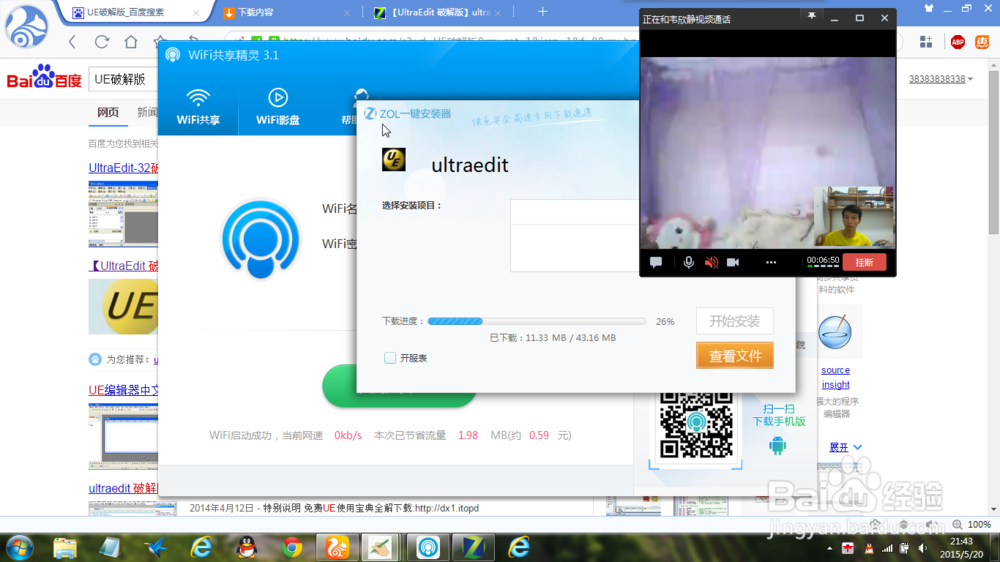Click the 查看文件 orange button
Image resolution: width=1000 pixels, height=562 pixels.
pos(735,356)
